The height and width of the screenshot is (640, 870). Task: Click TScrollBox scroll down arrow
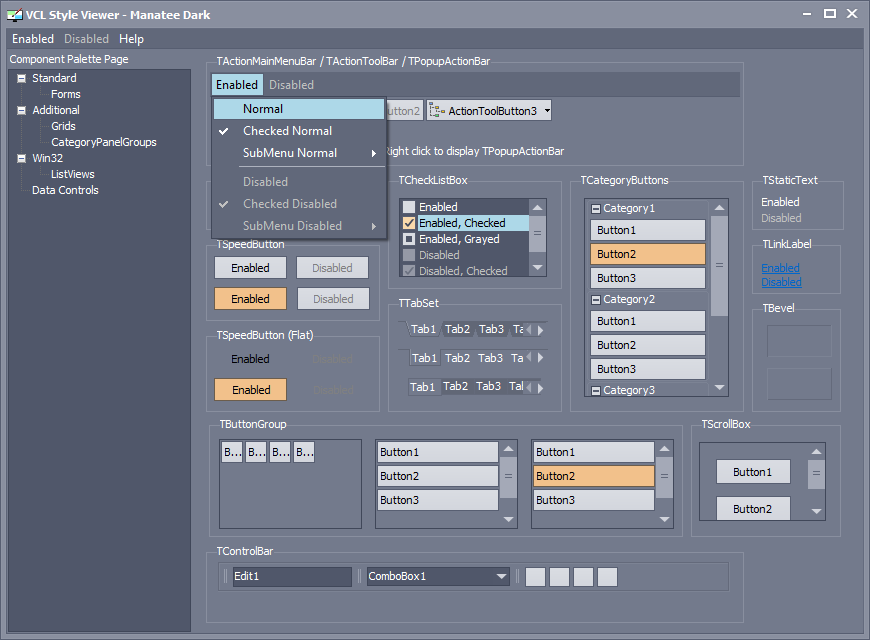816,511
